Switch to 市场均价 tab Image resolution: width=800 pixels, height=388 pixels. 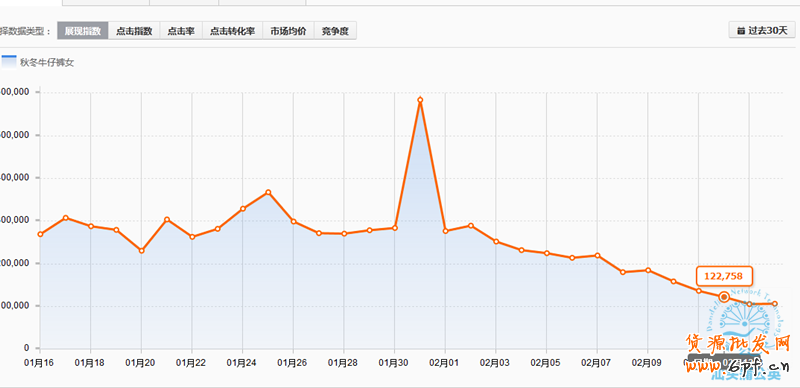288,31
